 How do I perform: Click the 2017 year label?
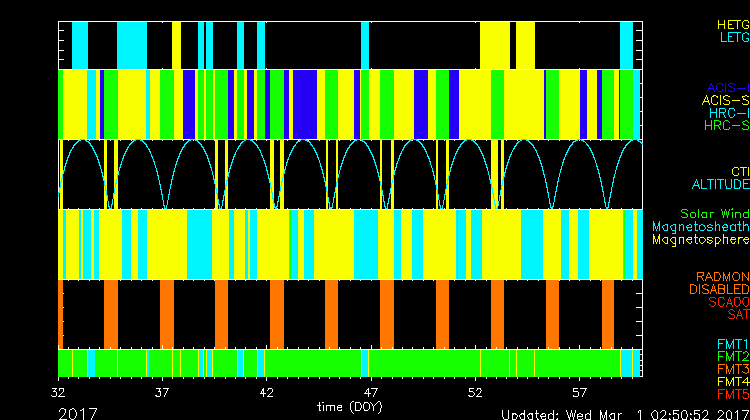pyautogui.click(x=79, y=412)
